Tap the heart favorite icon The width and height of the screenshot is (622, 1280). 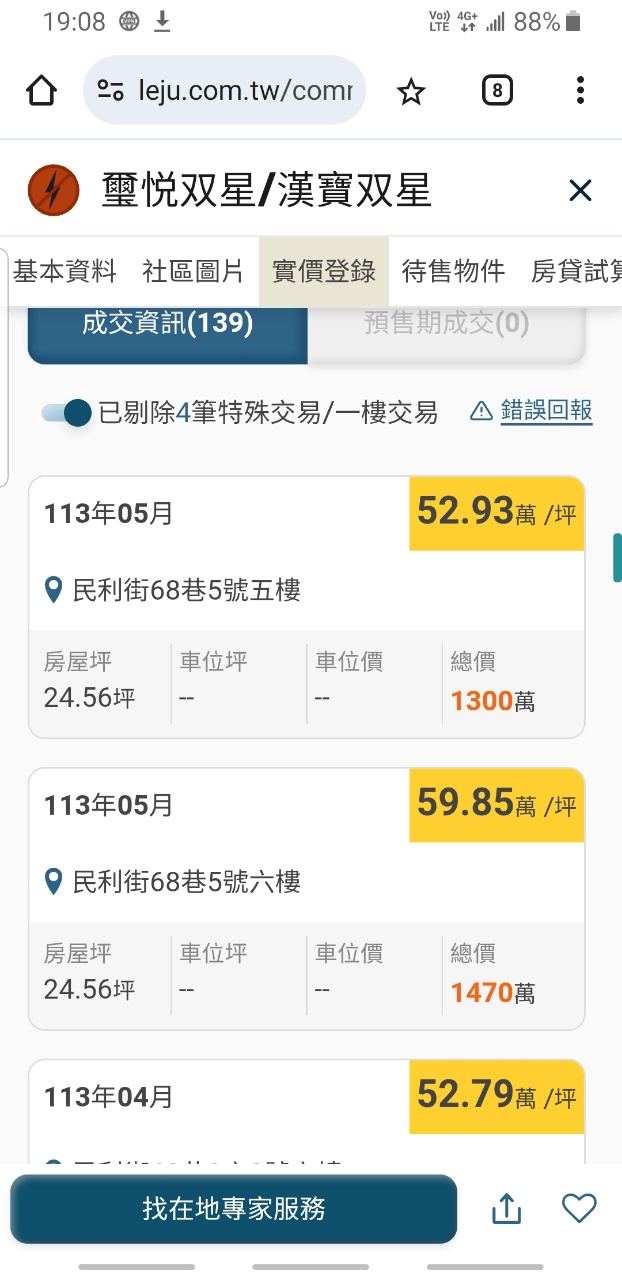[579, 1208]
